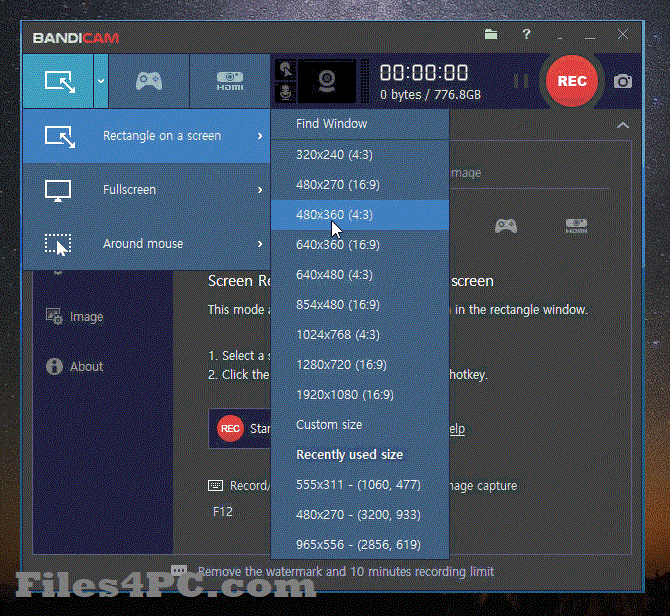670x616 pixels.
Task: Open the screen mode dropdown arrow
Action: point(101,81)
